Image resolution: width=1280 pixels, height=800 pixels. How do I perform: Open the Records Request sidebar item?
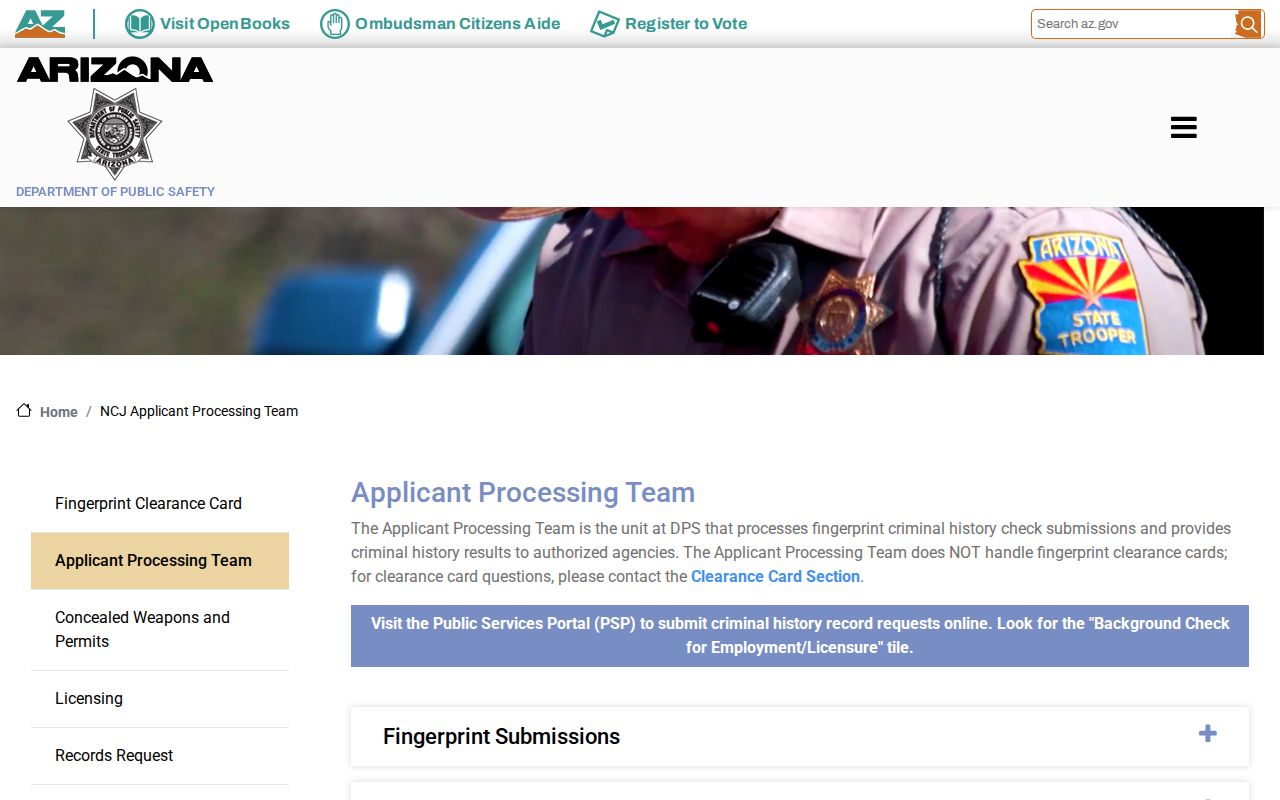160,756
